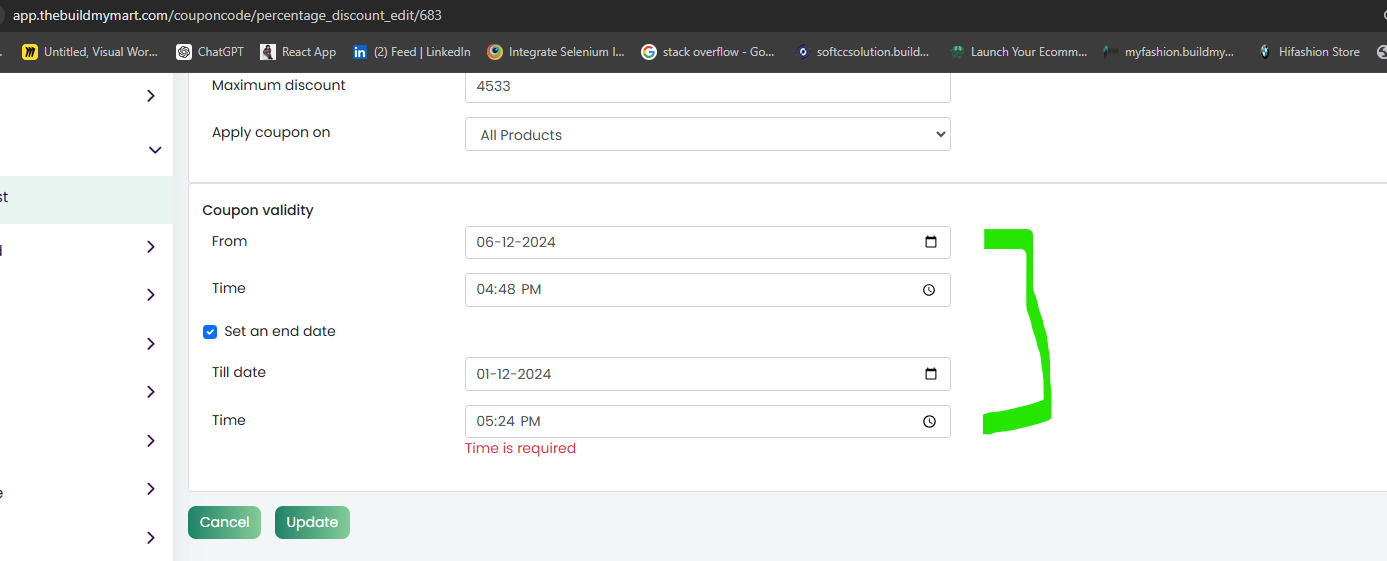The width and height of the screenshot is (1387, 561).
Task: Click the Coupon validity heading
Action: pyautogui.click(x=258, y=210)
